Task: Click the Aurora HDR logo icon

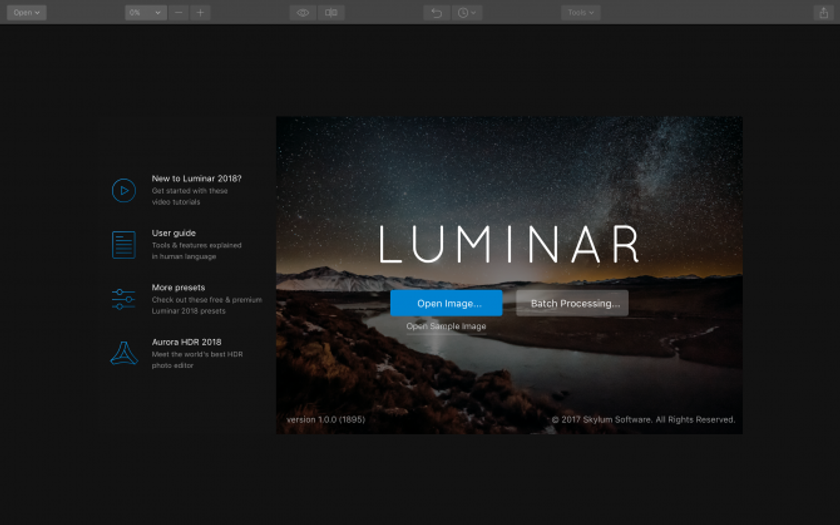Action: point(124,353)
